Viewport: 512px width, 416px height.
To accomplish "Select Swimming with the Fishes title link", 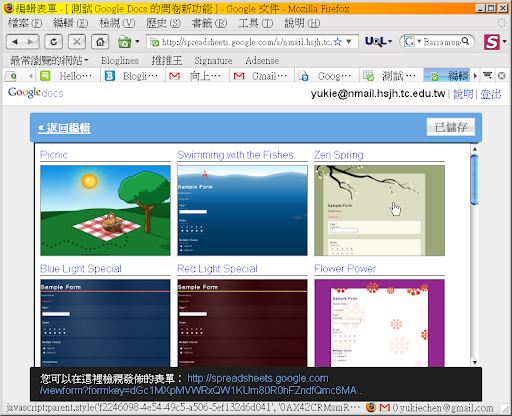I will click(235, 155).
